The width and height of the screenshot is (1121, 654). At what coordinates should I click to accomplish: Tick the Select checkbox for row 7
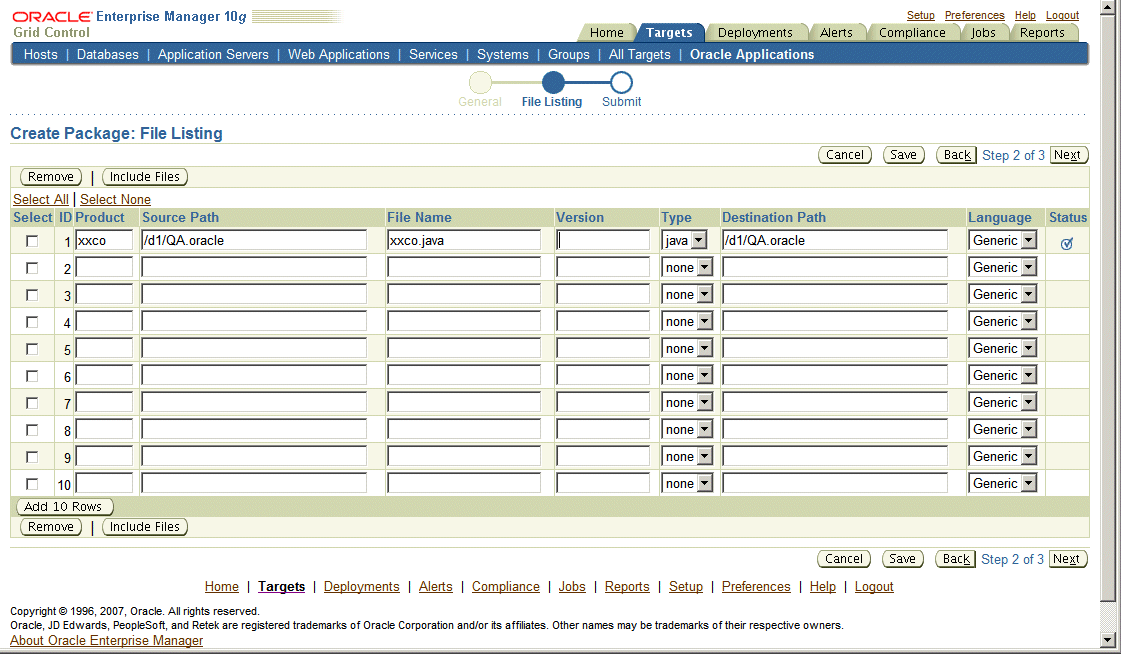pos(32,403)
